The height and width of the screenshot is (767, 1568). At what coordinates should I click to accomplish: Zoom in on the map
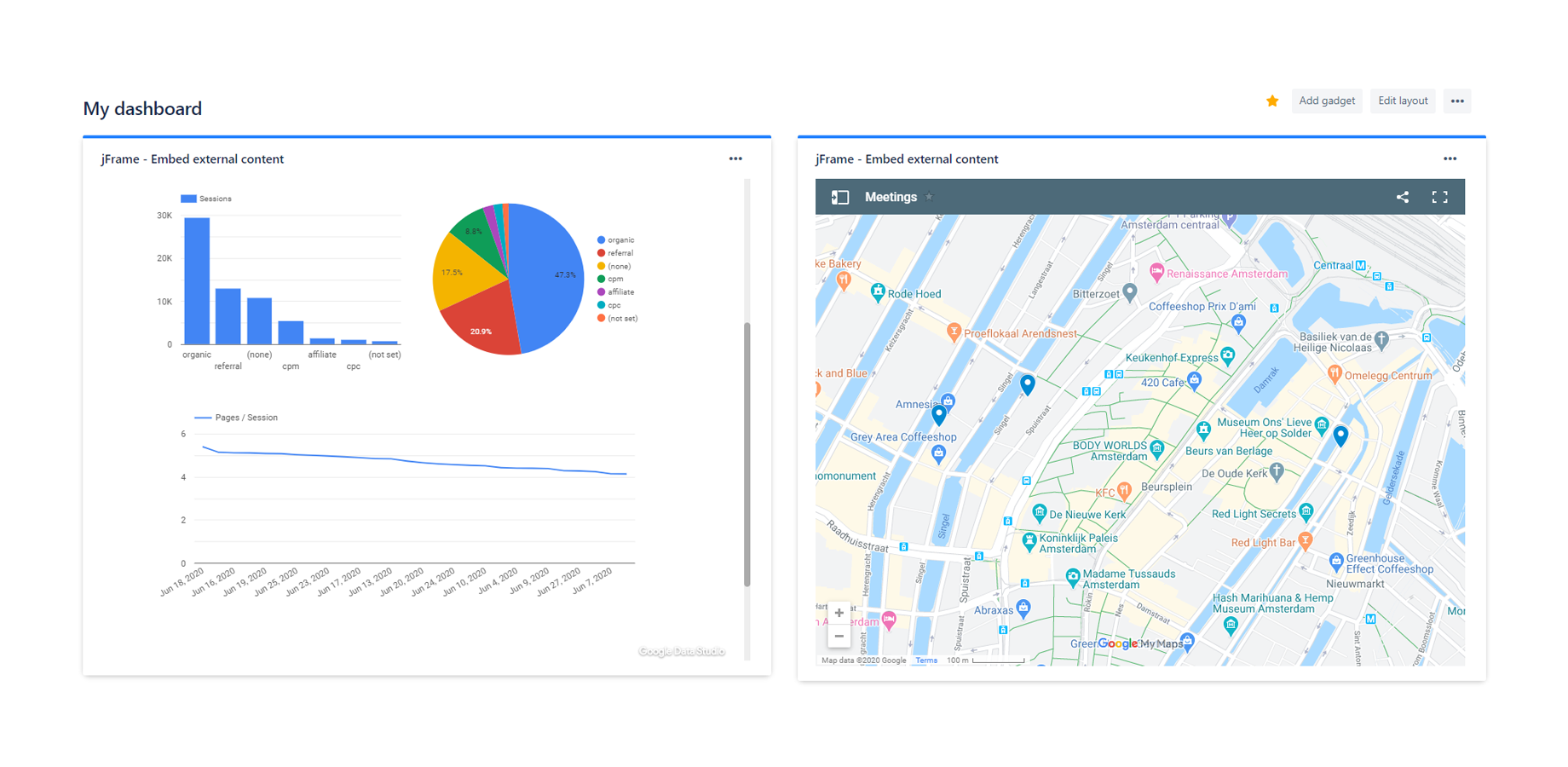coord(839,613)
